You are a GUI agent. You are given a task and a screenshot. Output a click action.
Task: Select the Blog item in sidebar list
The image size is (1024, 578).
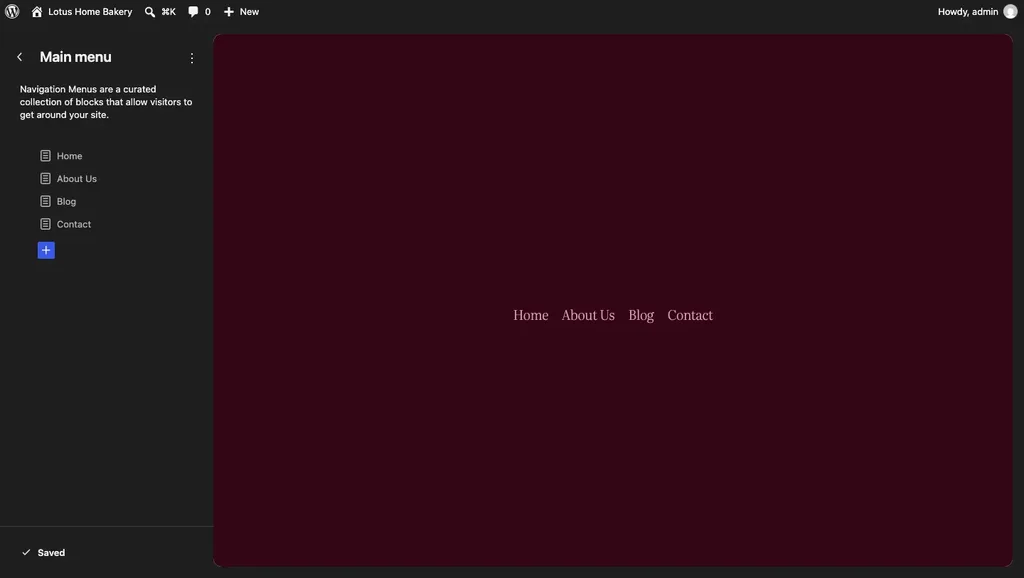tap(66, 202)
